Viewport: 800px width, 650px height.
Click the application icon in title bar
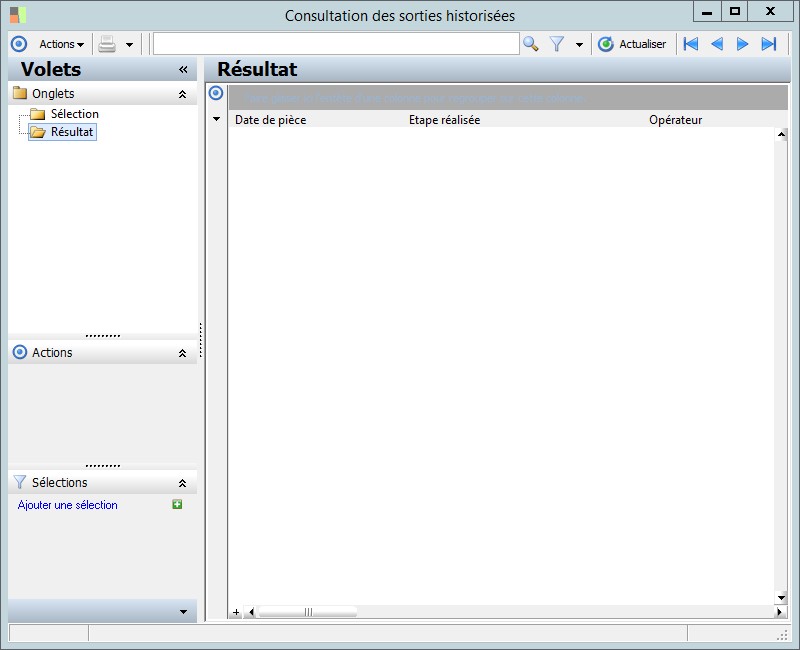point(17,15)
